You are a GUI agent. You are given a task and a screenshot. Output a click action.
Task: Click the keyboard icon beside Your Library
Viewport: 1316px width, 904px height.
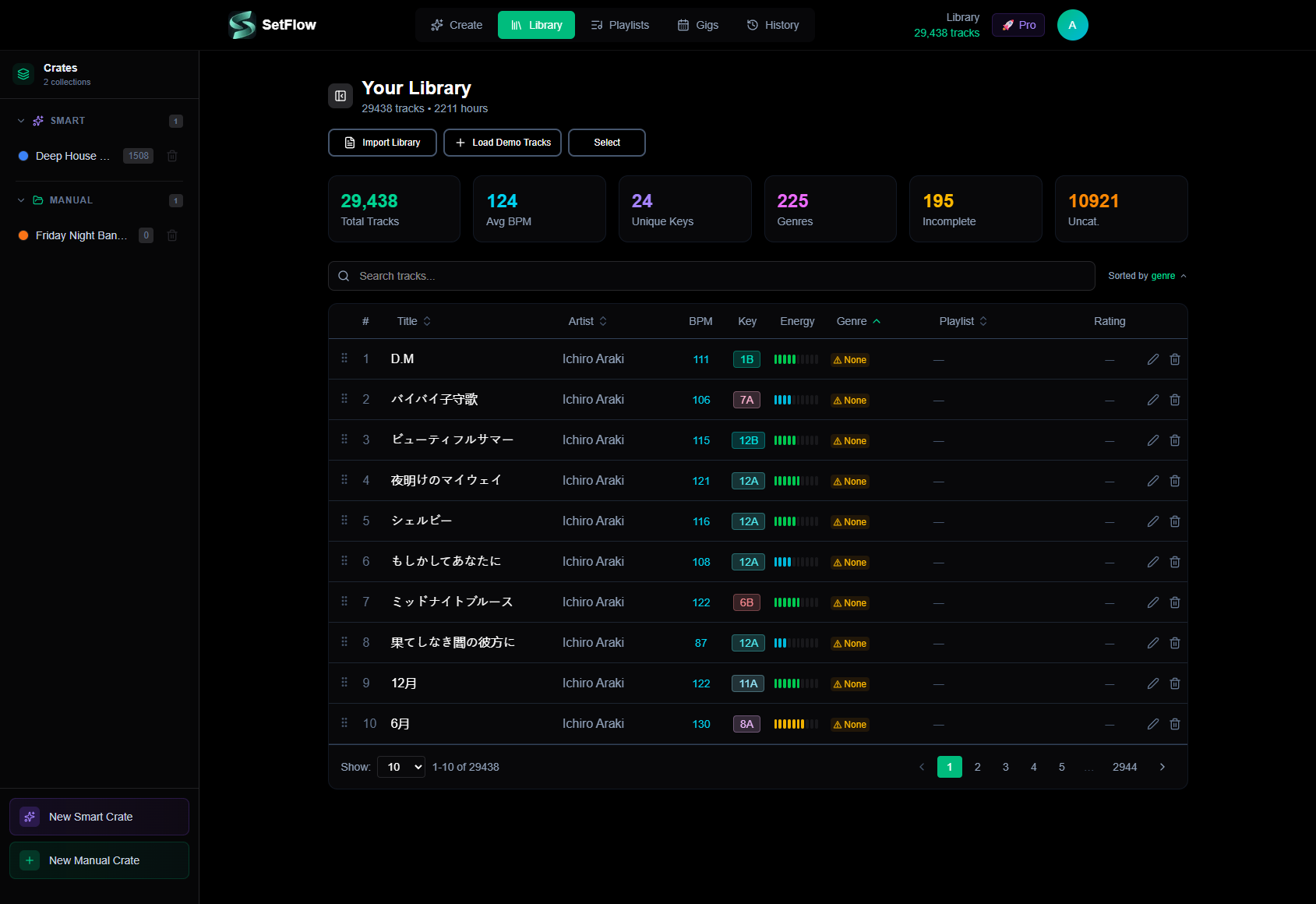(x=340, y=95)
